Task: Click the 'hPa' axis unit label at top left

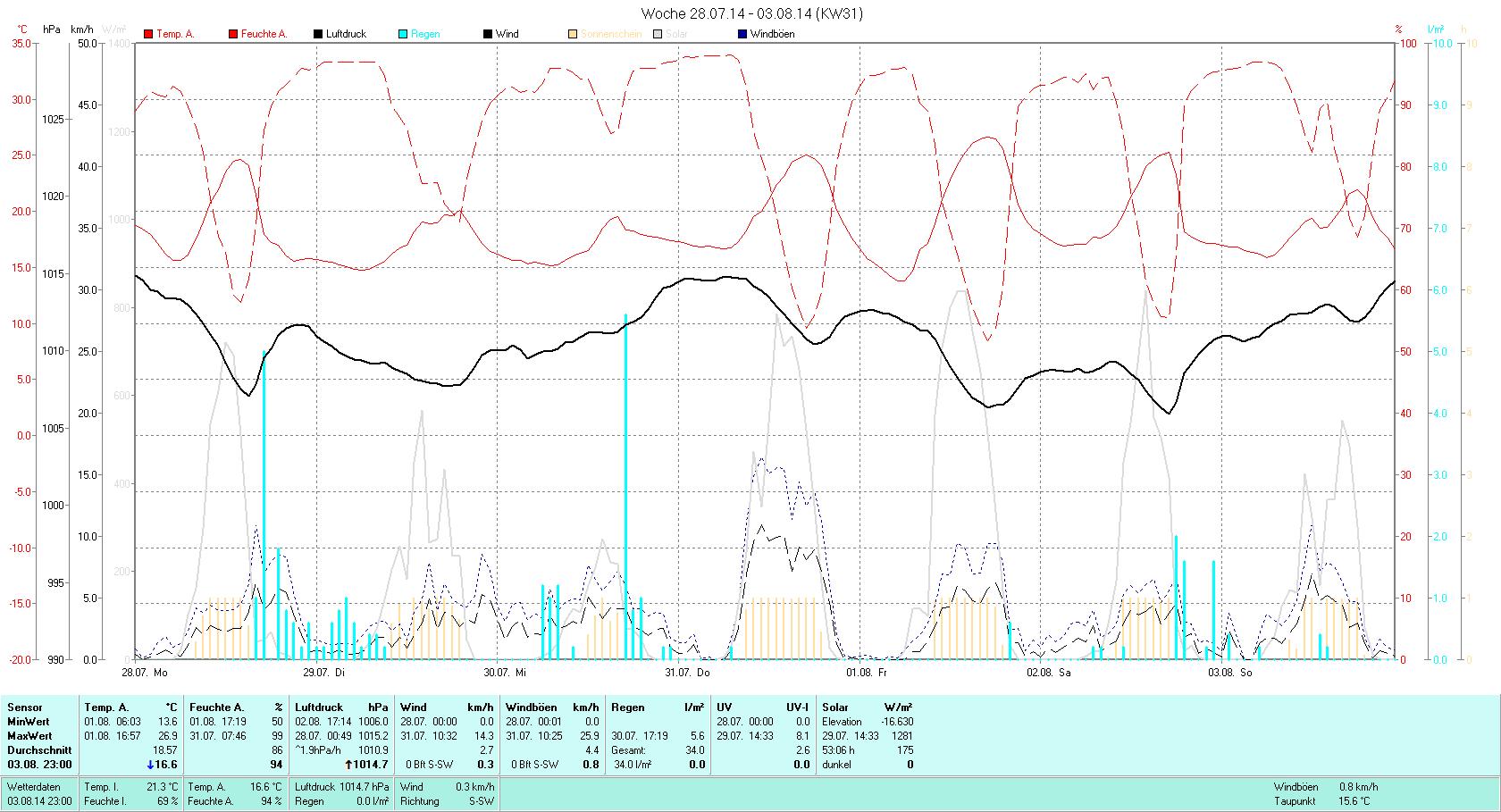Action: 52,29
